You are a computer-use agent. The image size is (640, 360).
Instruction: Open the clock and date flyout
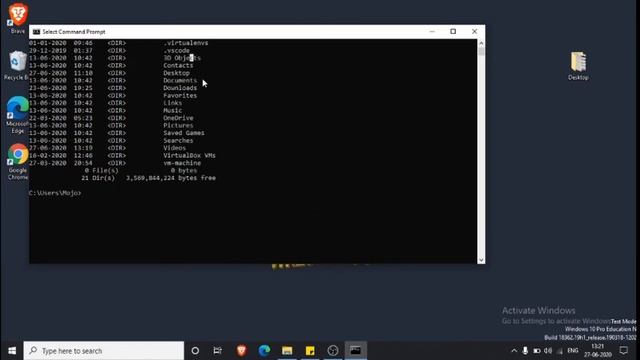tap(598, 351)
